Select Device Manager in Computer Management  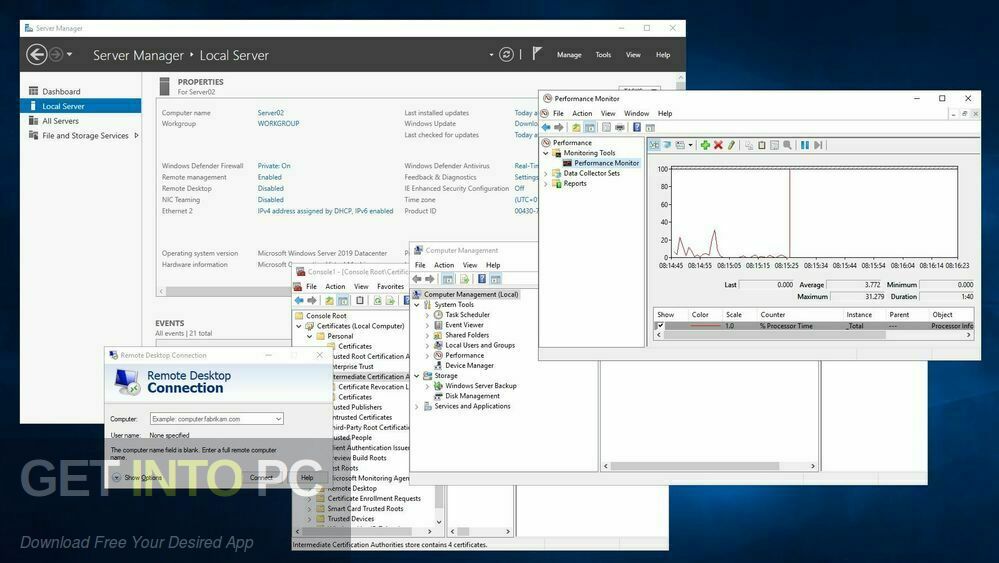click(x=470, y=366)
